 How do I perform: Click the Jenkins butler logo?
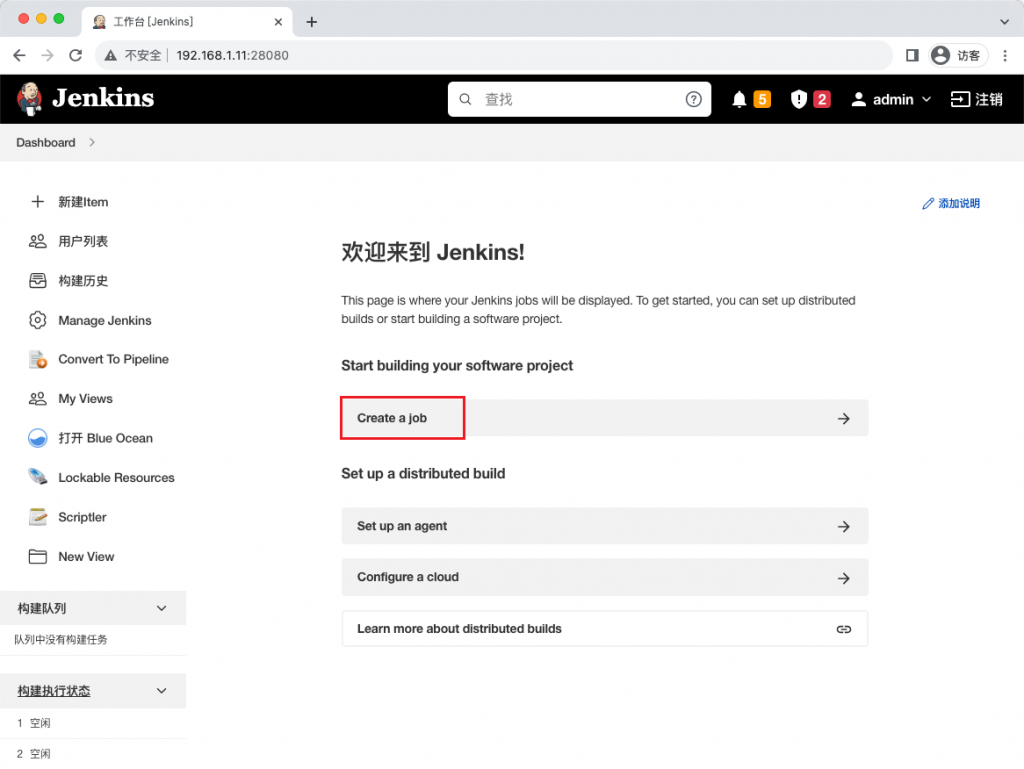point(29,99)
